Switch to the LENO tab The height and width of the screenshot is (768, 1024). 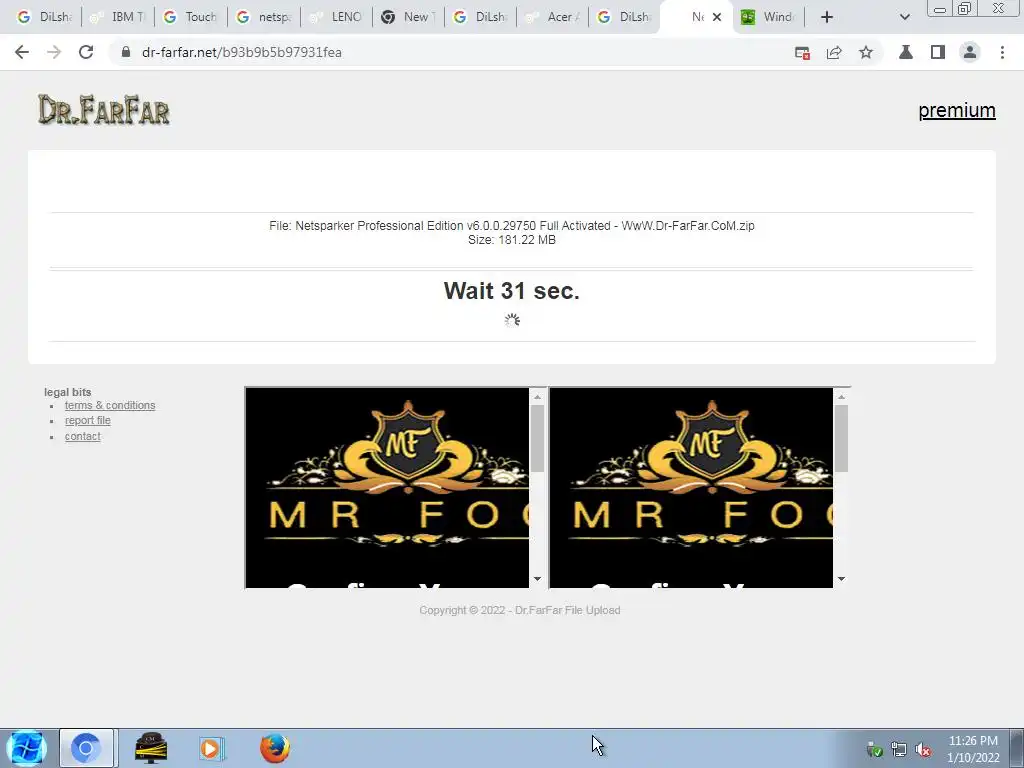(336, 17)
